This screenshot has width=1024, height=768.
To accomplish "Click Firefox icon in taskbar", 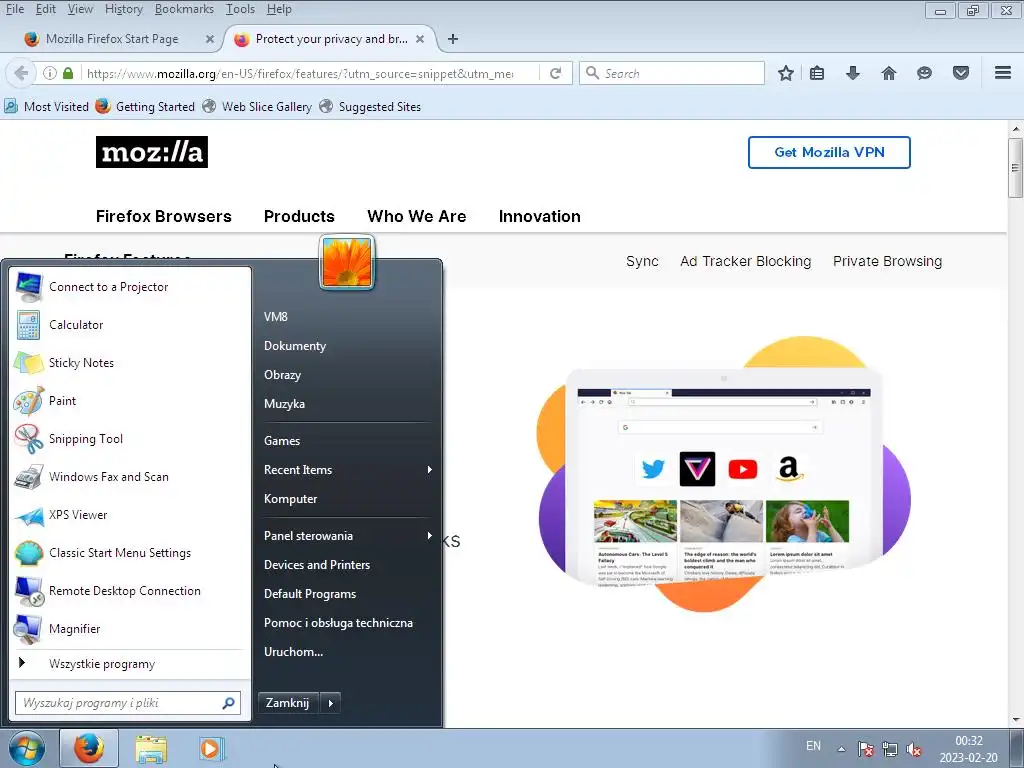I will coord(88,748).
